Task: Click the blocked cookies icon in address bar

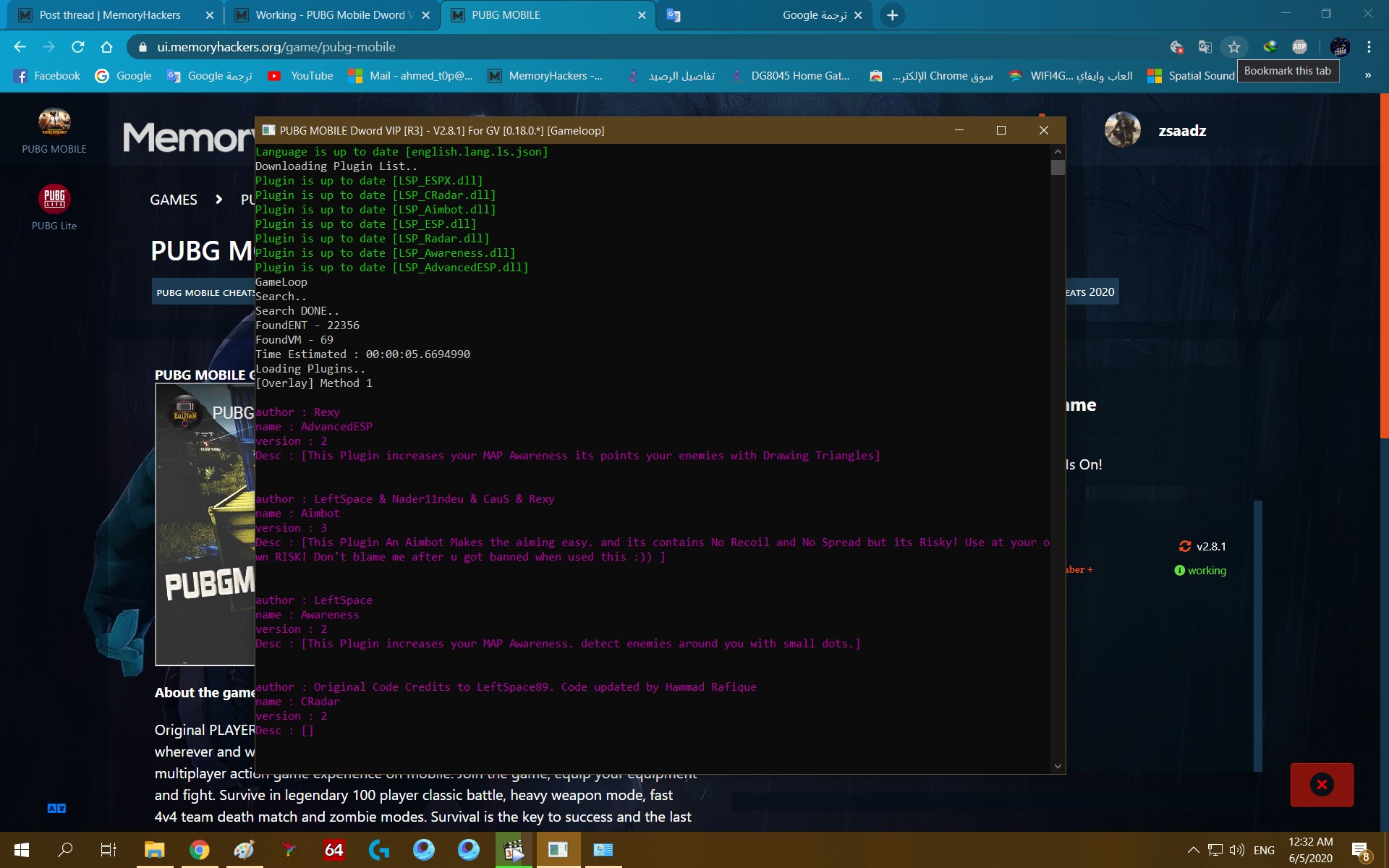Action: click(x=1176, y=47)
